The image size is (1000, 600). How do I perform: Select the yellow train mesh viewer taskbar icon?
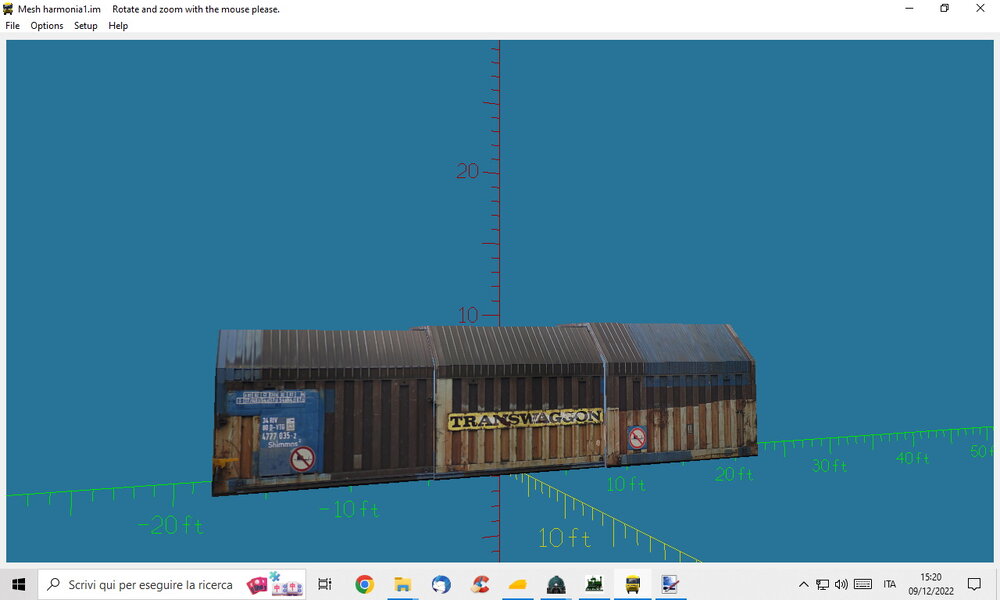[633, 584]
